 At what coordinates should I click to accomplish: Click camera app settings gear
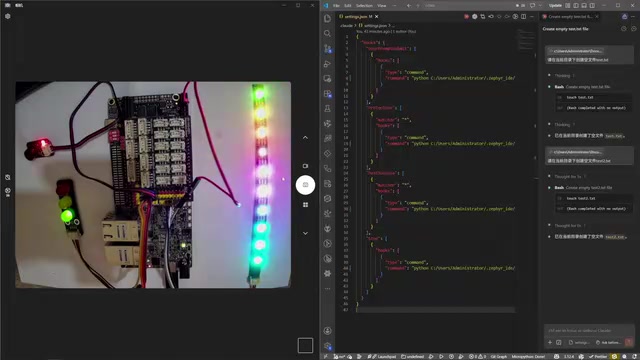(8, 16)
